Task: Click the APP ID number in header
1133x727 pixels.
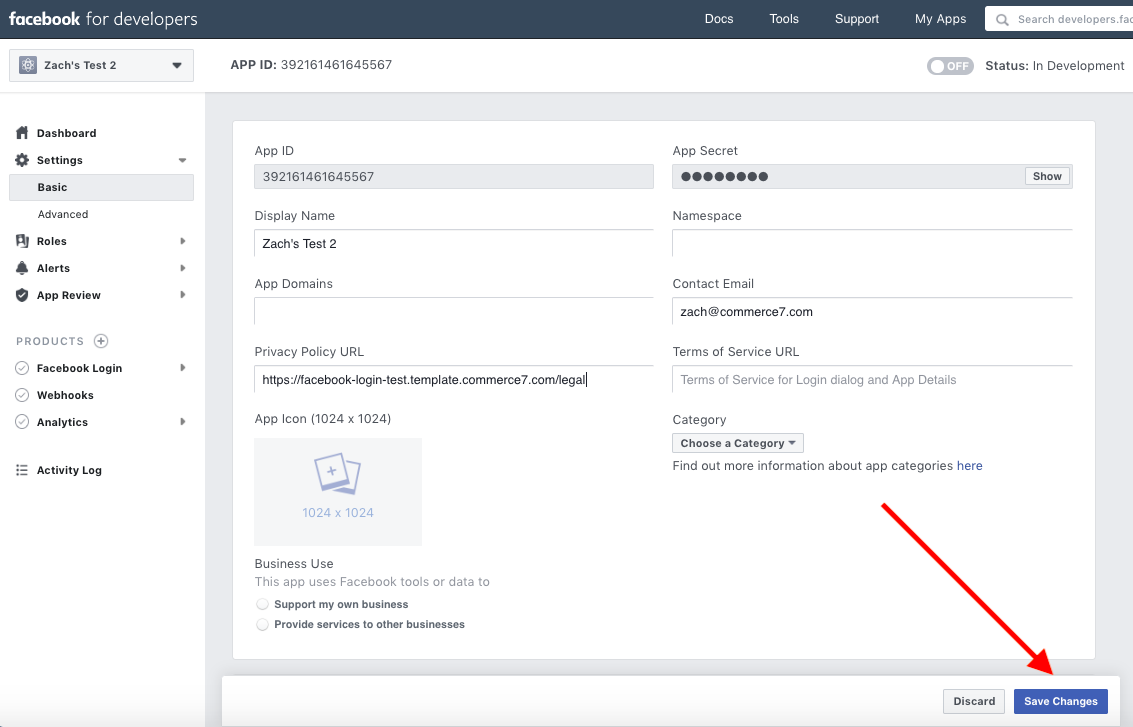Action: 336,64
